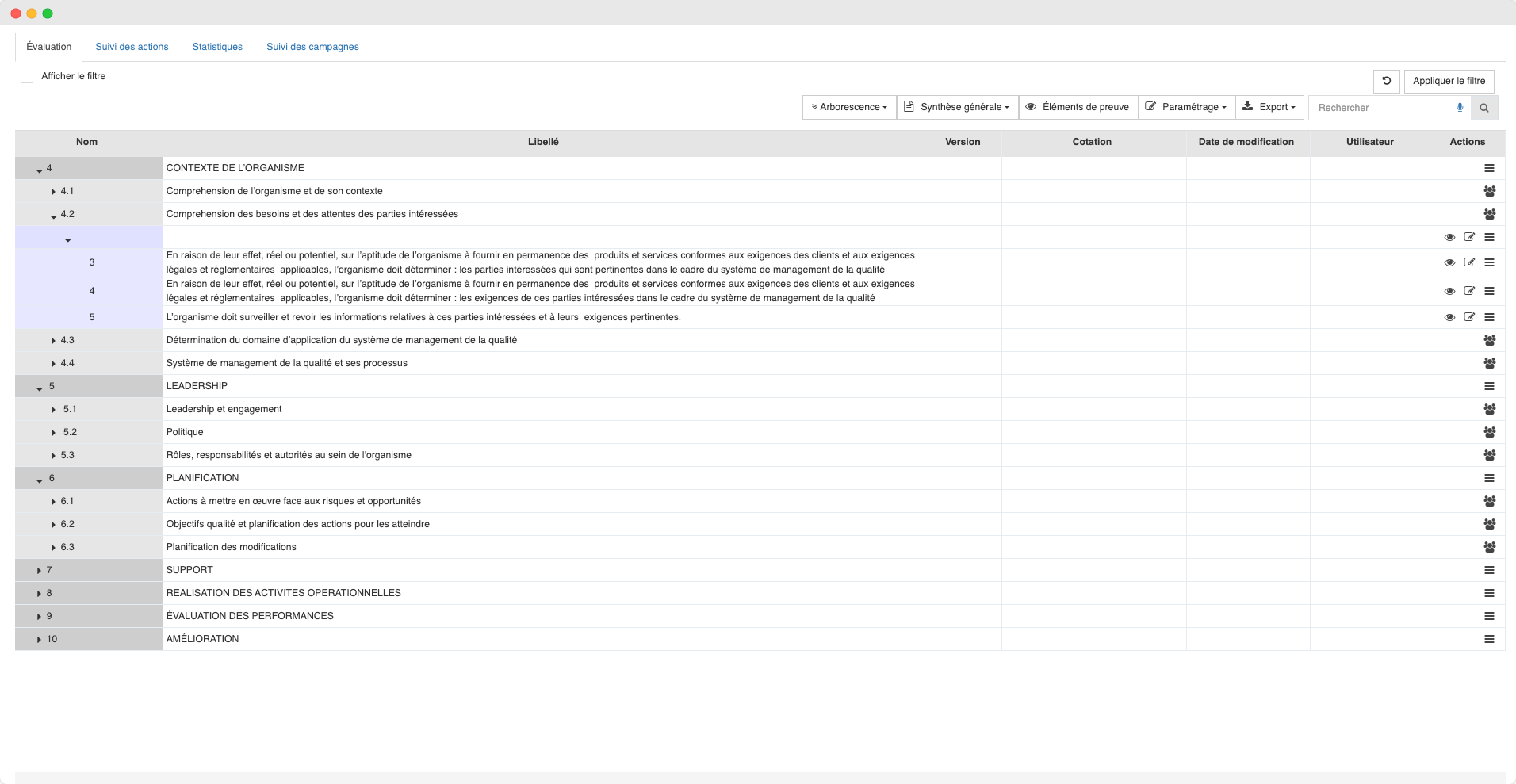Open hamburger menu for LEADERSHIP row
The height and width of the screenshot is (784, 1516).
coord(1489,386)
